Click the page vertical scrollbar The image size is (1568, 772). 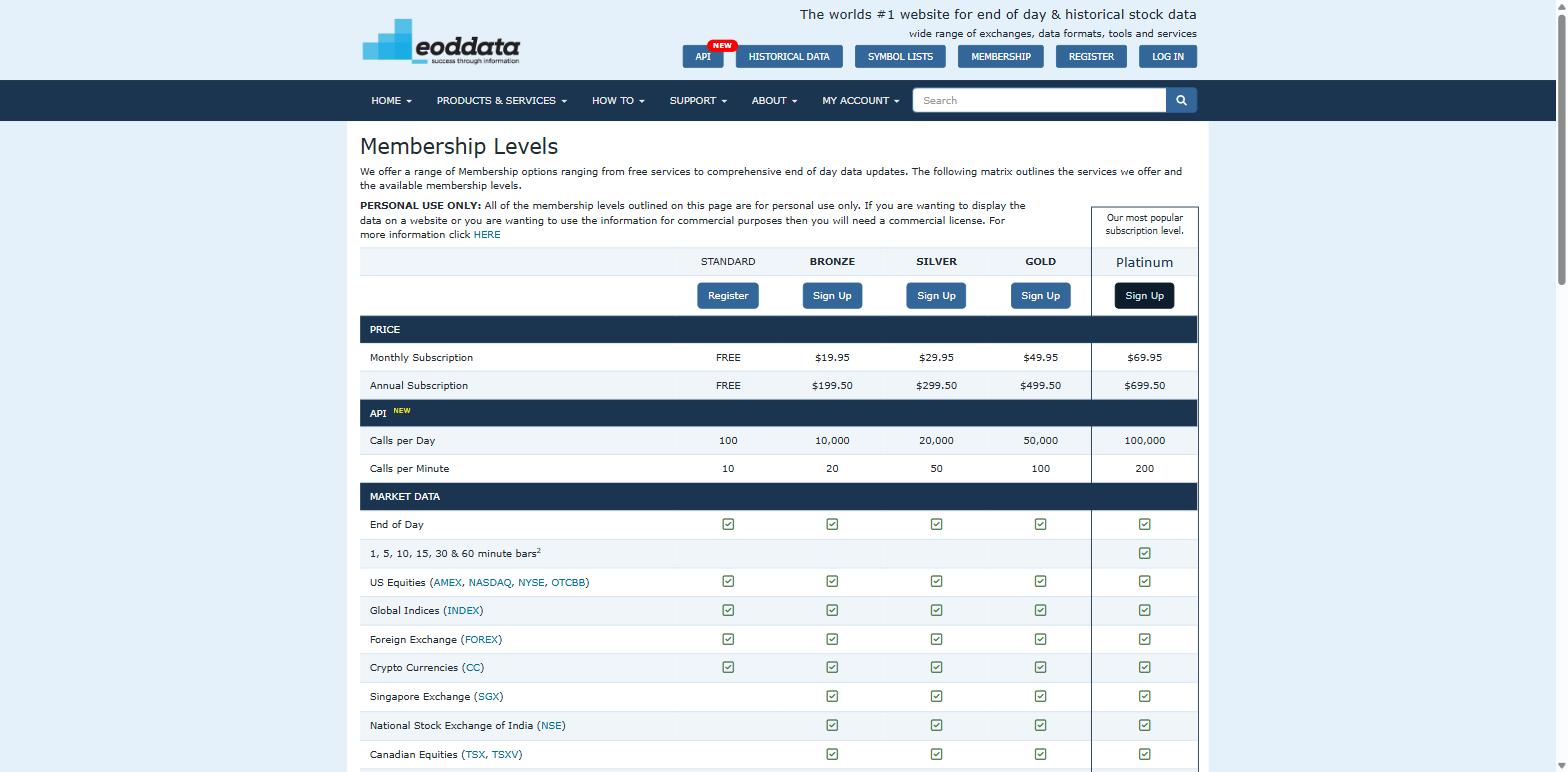[1562, 150]
